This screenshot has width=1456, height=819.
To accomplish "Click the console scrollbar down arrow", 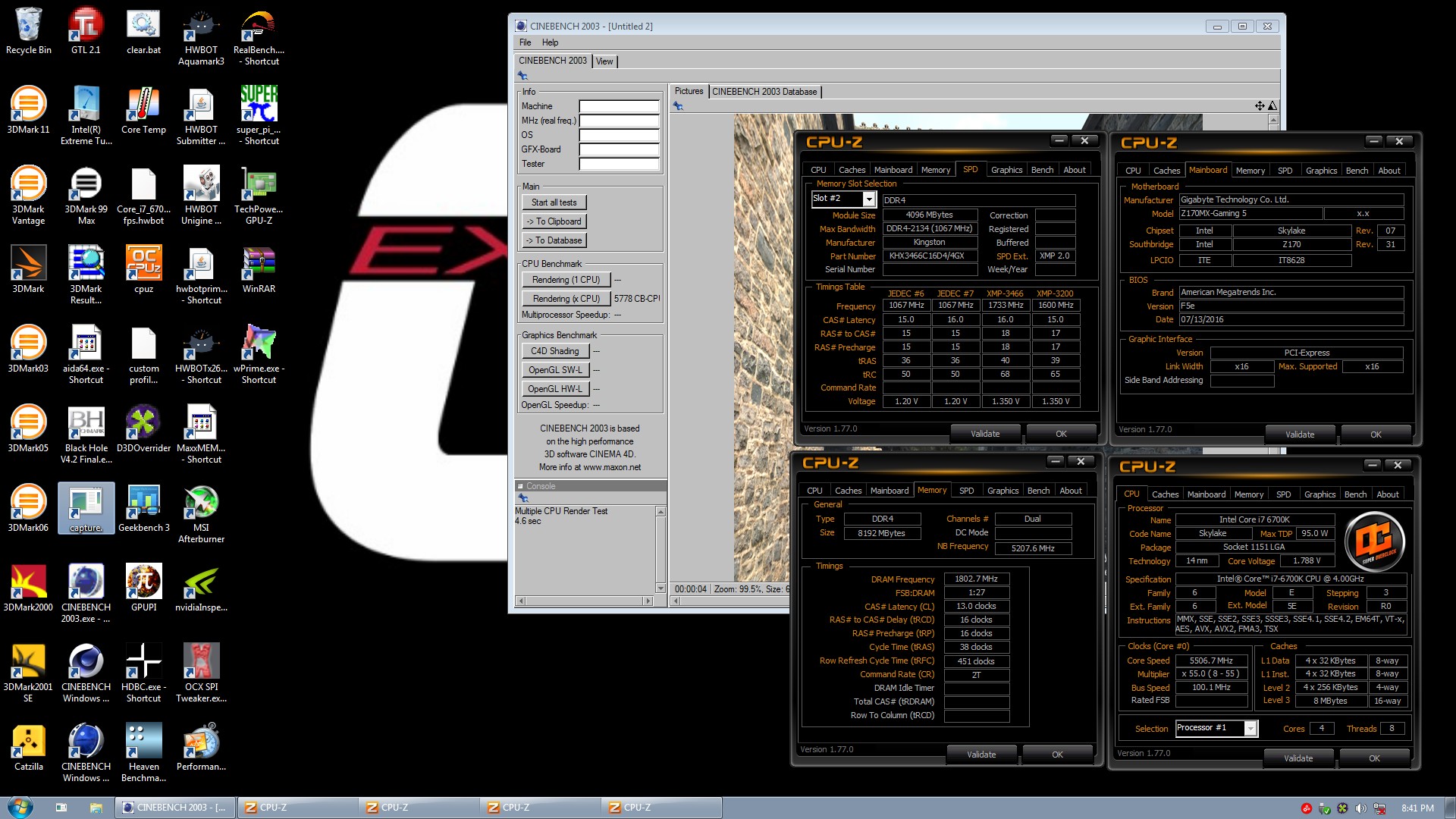I will pyautogui.click(x=661, y=588).
